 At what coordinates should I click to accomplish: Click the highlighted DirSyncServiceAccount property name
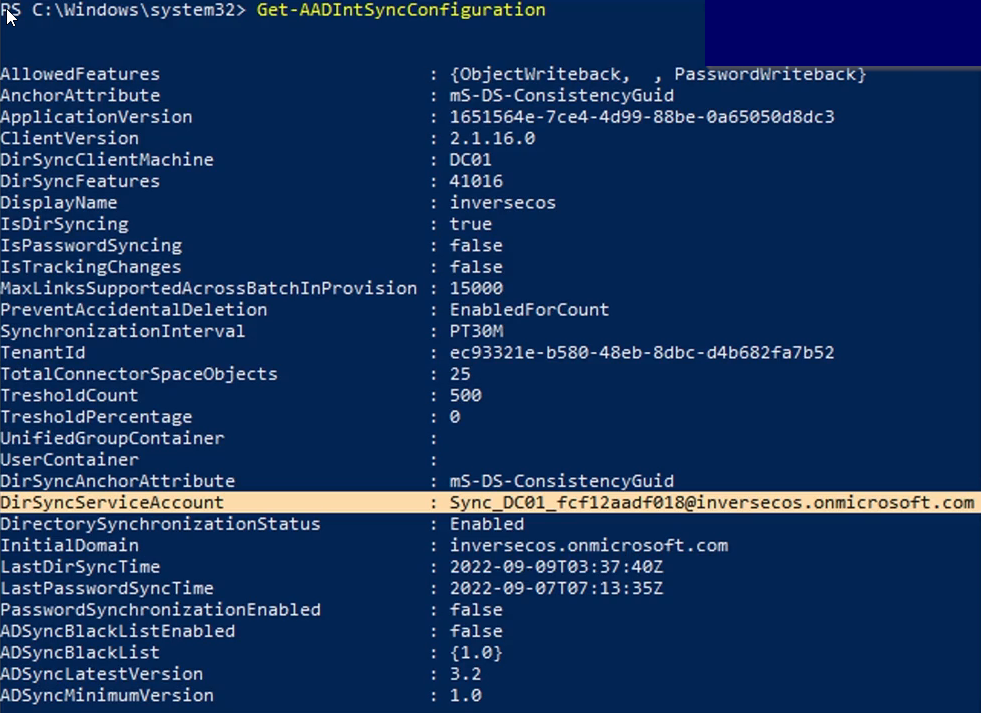112,503
